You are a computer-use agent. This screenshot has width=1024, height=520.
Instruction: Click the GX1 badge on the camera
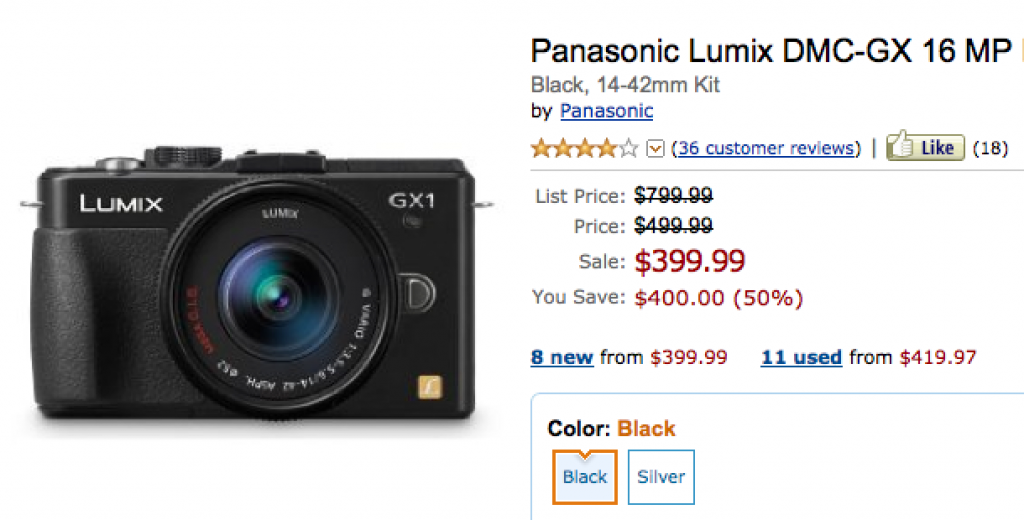pos(412,198)
